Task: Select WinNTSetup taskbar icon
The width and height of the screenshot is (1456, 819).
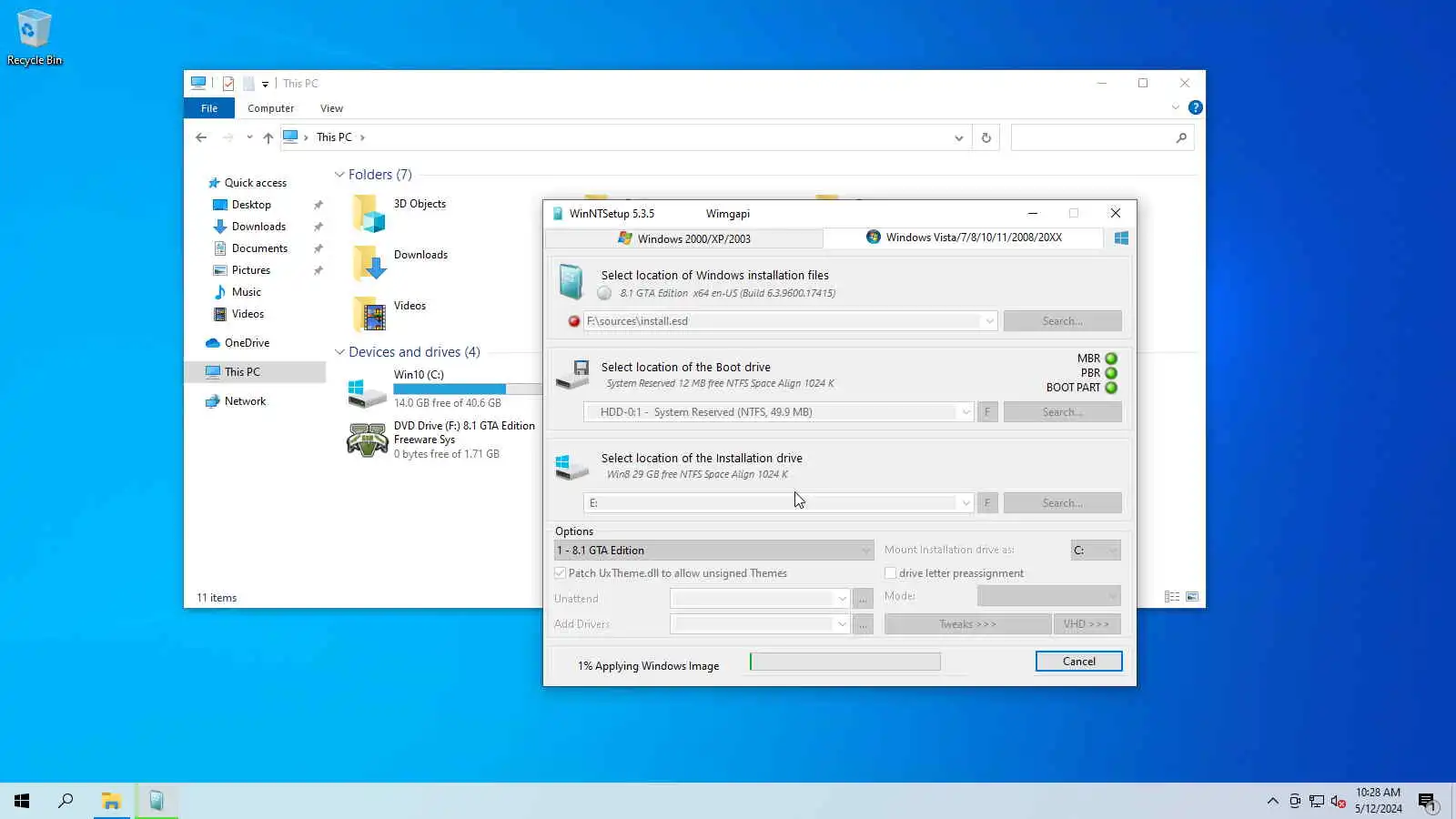Action: [157, 801]
